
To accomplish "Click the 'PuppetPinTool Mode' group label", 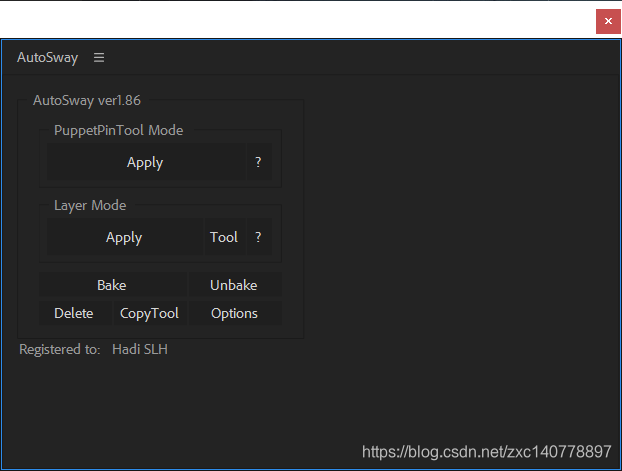I will pyautogui.click(x=119, y=131).
